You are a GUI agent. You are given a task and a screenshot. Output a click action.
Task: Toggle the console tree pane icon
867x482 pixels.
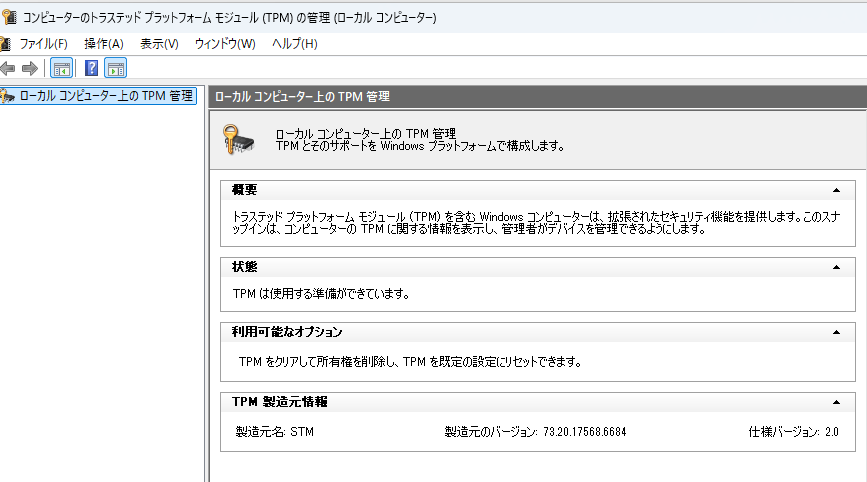(61, 69)
